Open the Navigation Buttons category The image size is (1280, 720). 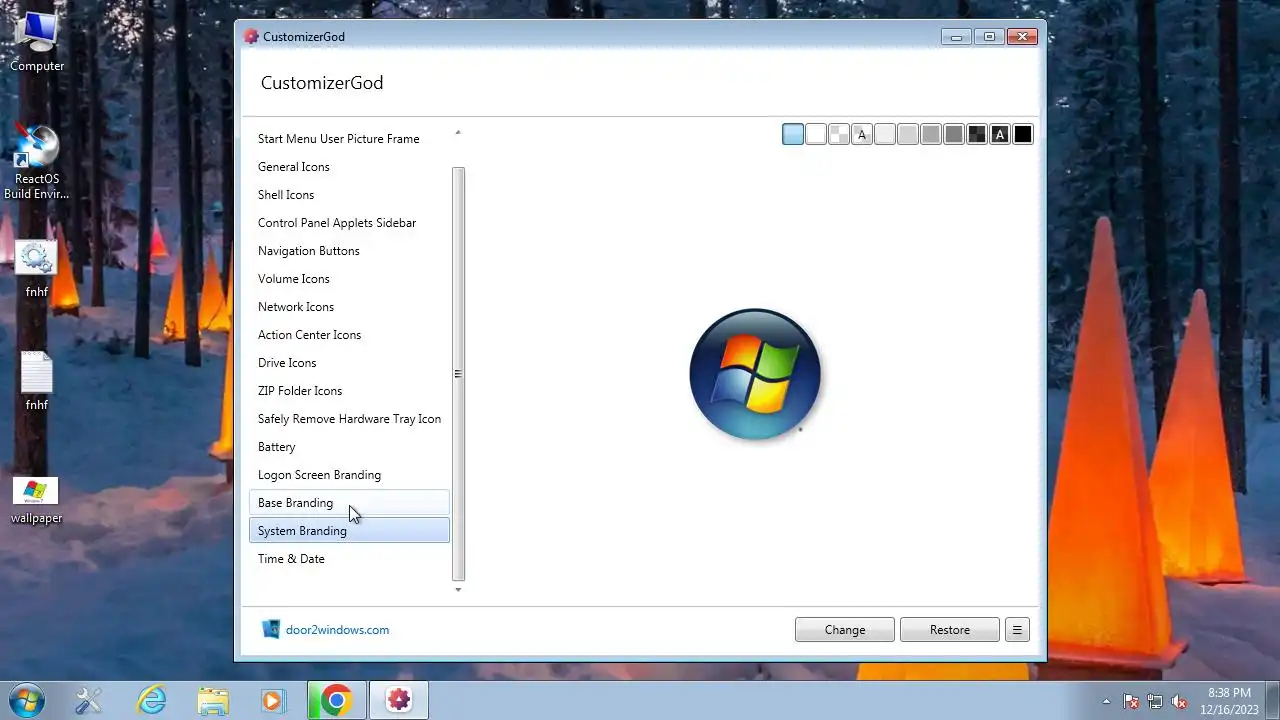(x=349, y=251)
